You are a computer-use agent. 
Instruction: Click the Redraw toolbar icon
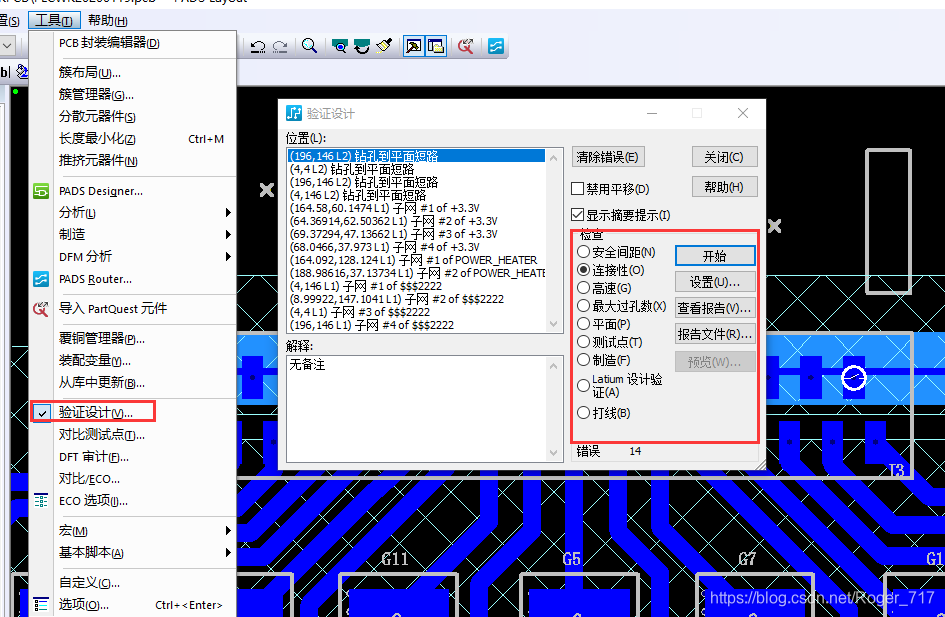coord(362,46)
